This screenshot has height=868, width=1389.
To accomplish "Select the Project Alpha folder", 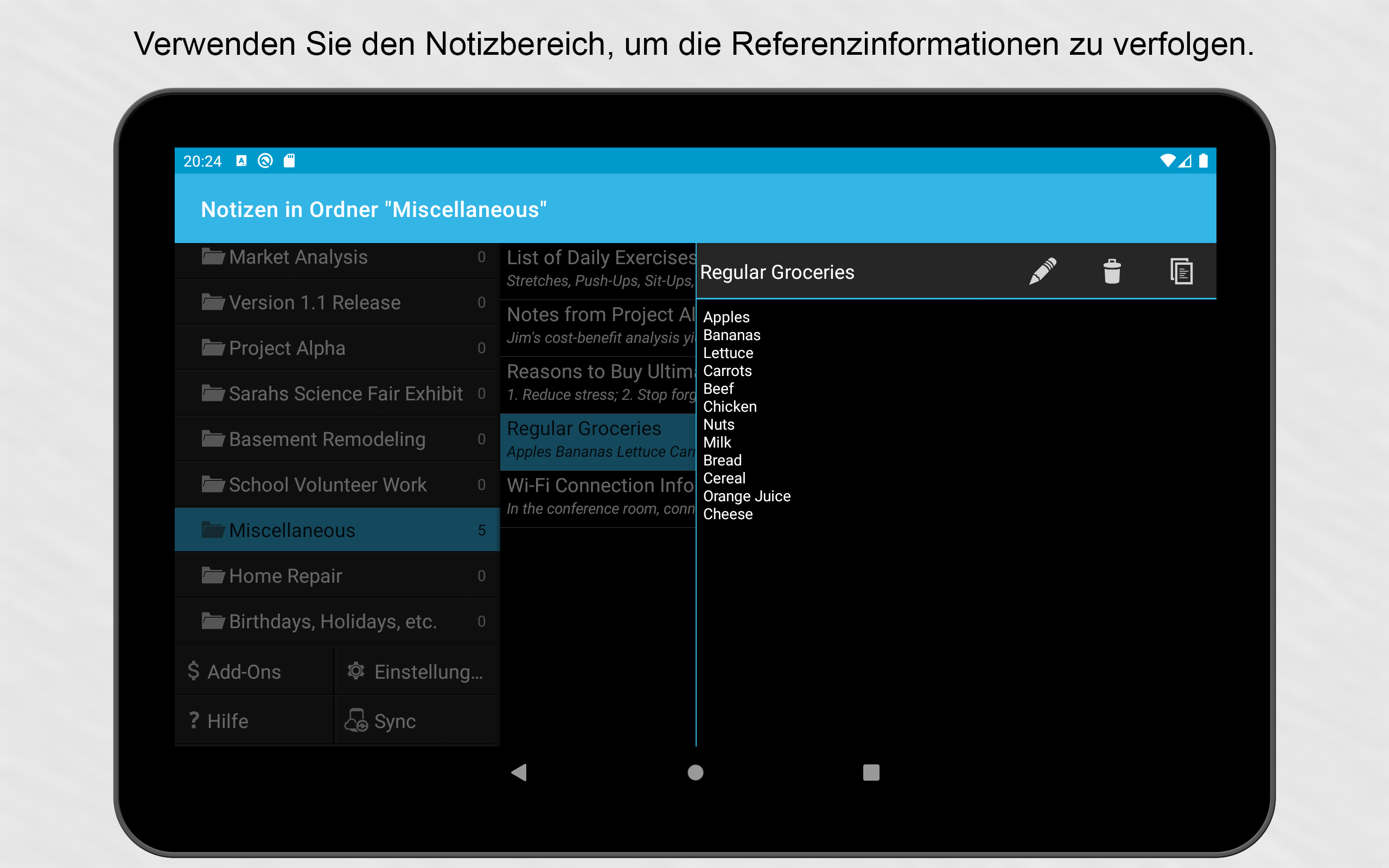I will (337, 347).
